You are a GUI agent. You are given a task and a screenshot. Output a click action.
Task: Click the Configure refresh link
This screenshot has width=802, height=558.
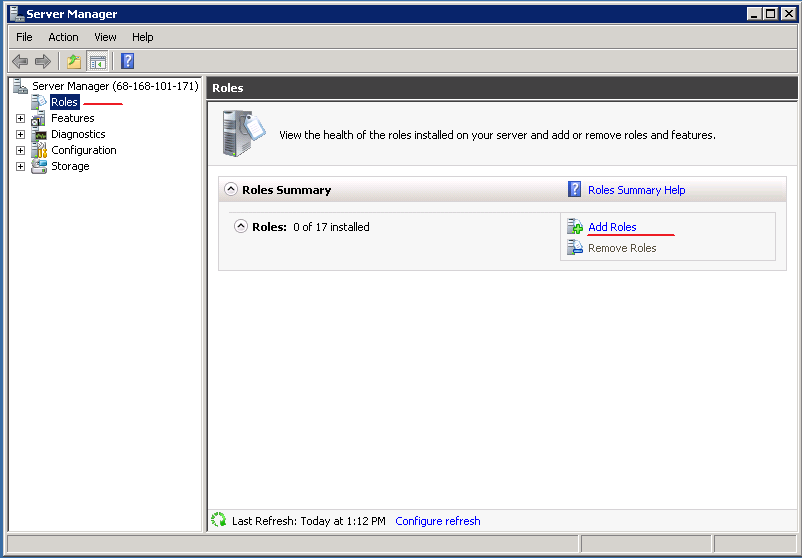[438, 521]
